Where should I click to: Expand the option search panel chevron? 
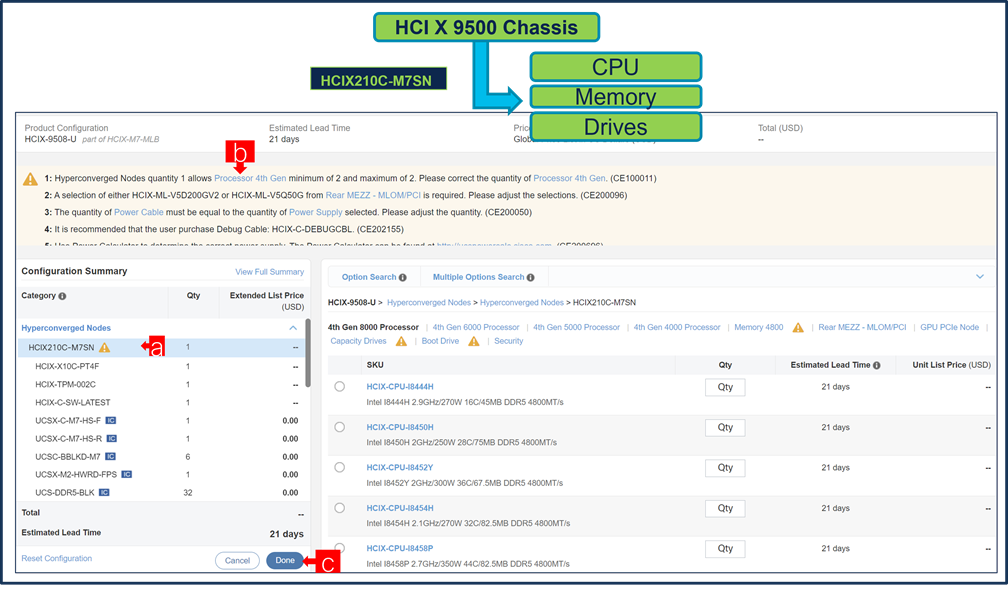tap(980, 277)
